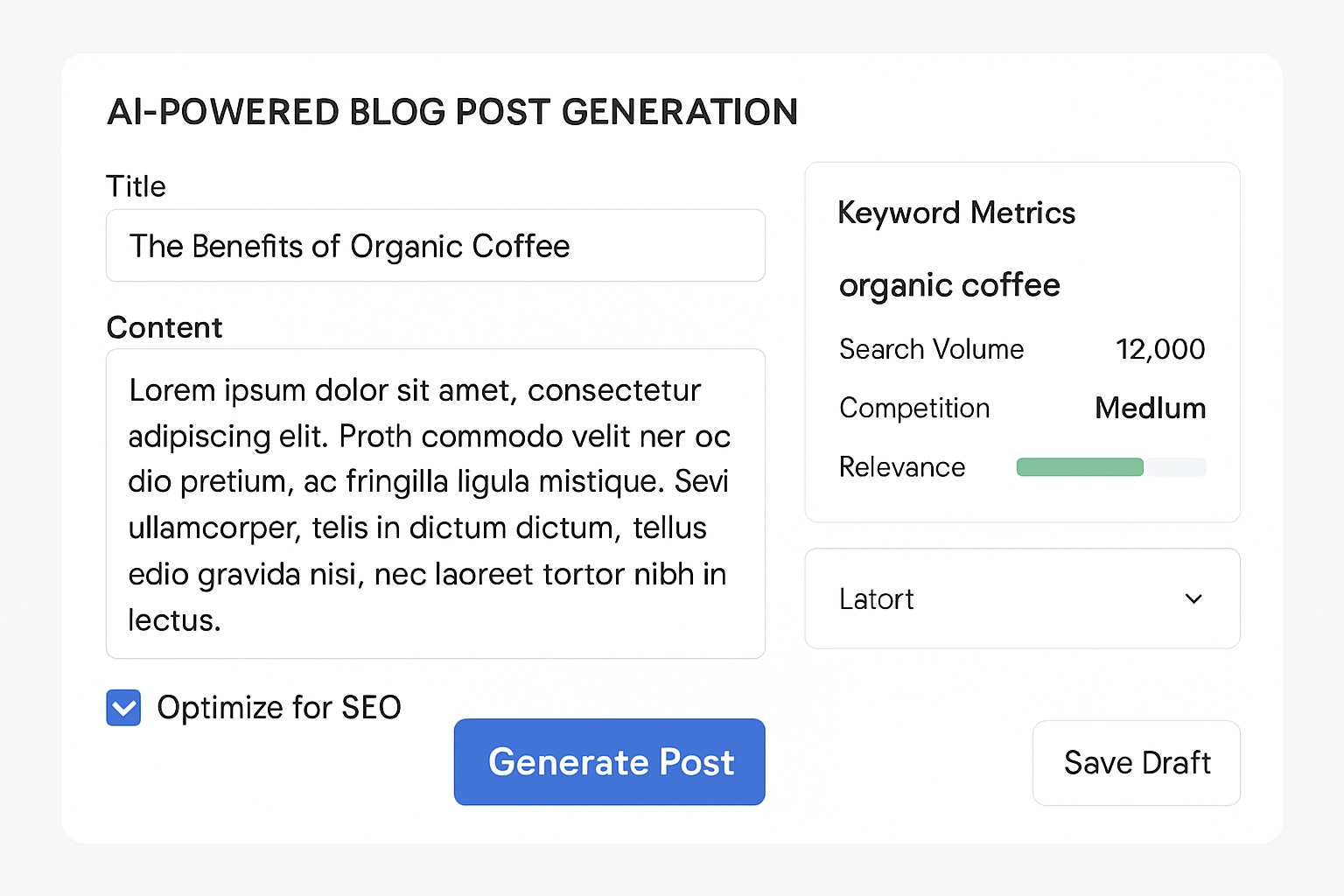Click the Content field label
The height and width of the screenshot is (896, 1344).
[164, 327]
